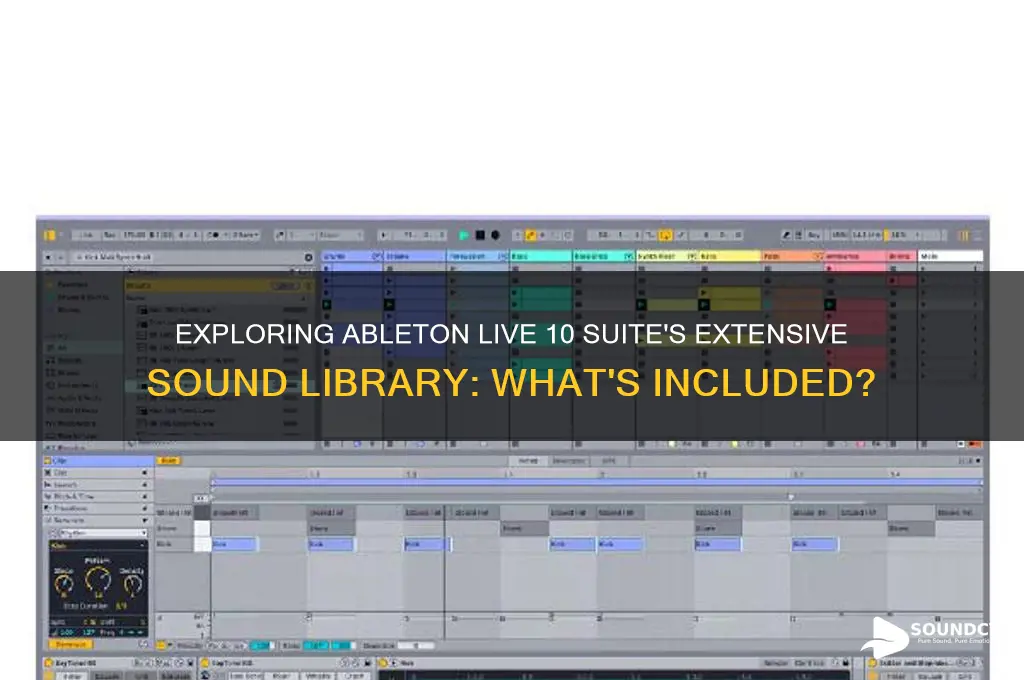Open MIDI map mode button

[839, 235]
